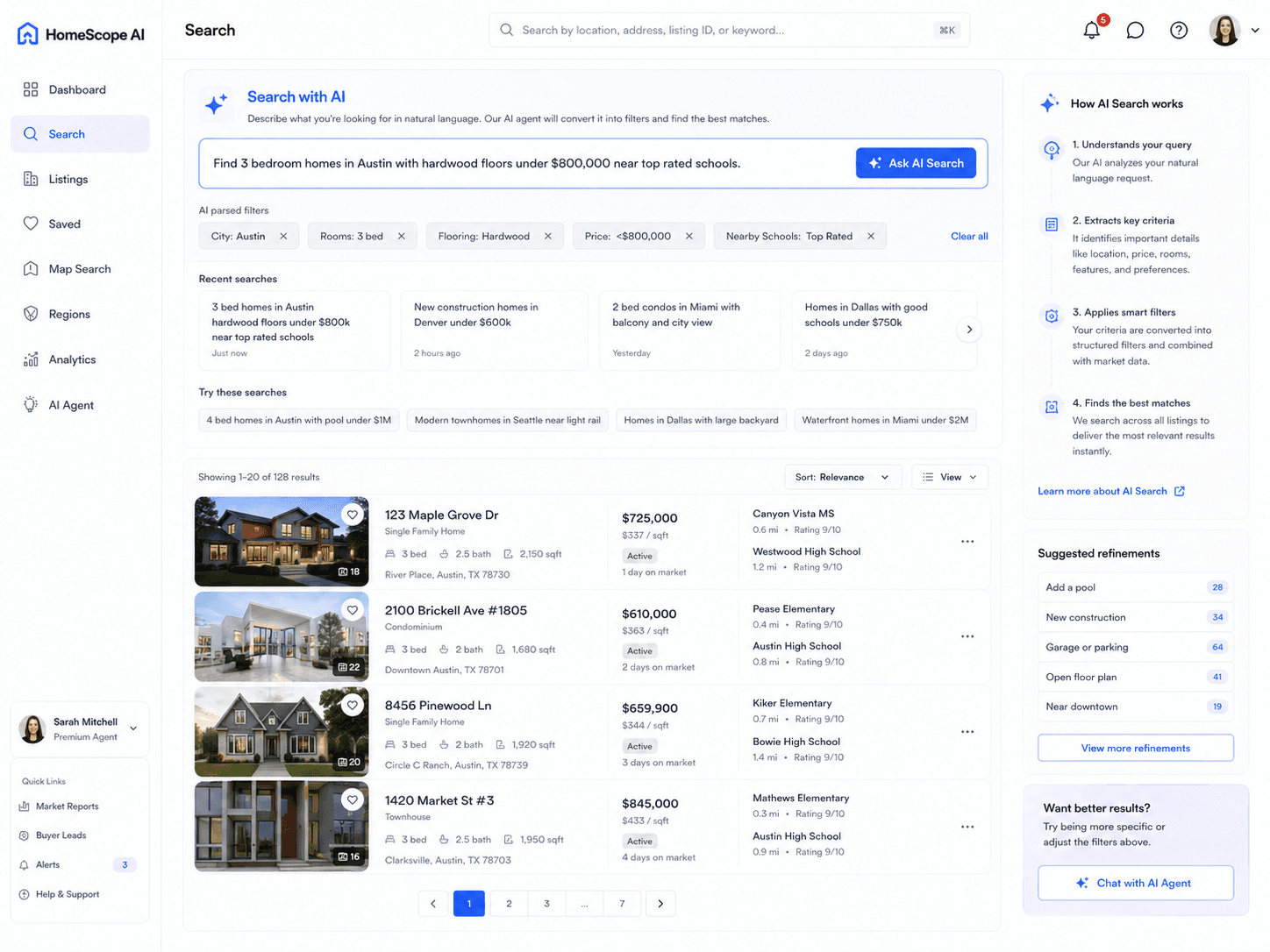Open Alerts quick link
This screenshot has width=1270, height=952.
pyautogui.click(x=79, y=865)
